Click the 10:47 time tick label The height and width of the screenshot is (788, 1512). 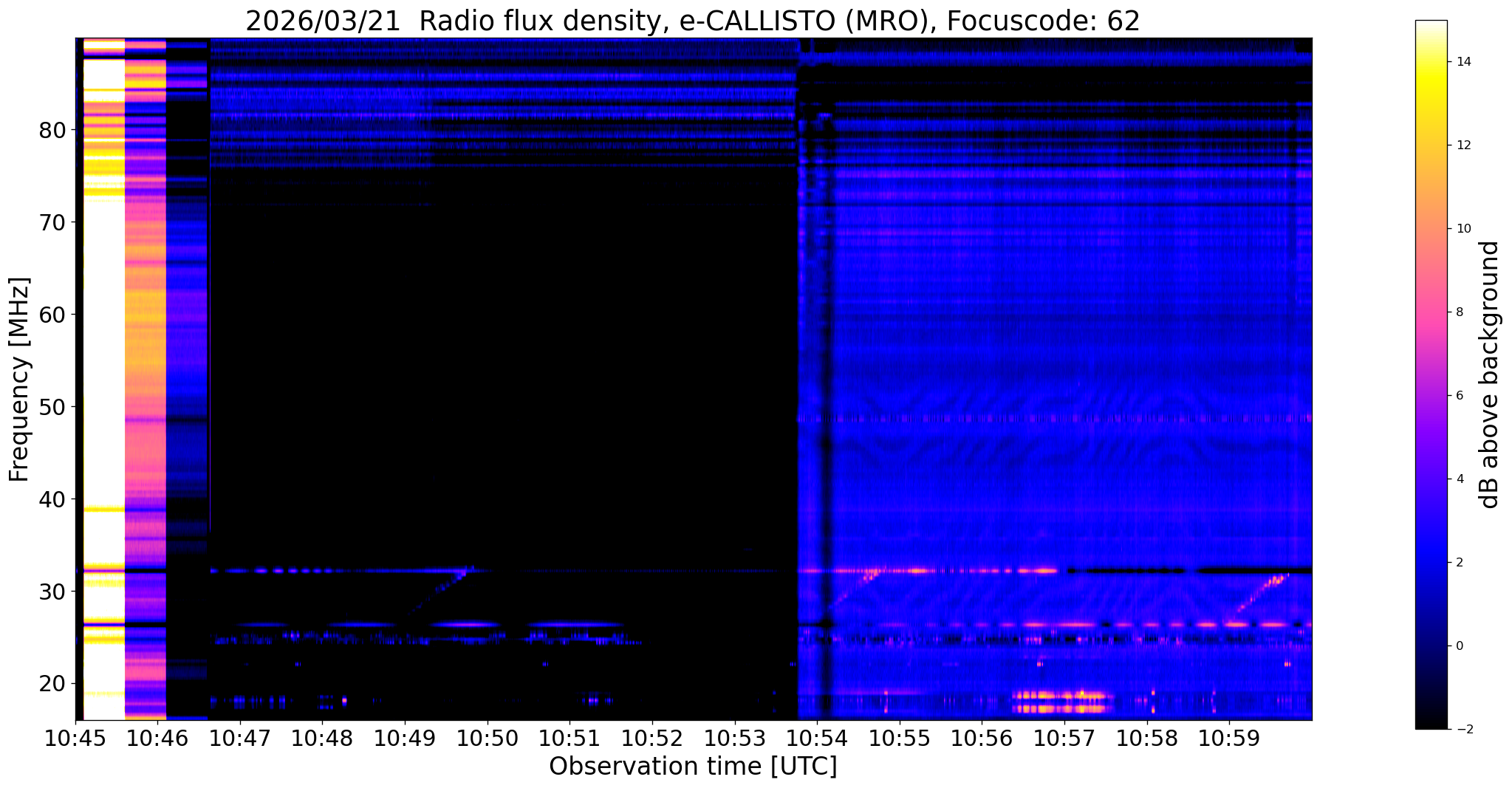click(239, 738)
